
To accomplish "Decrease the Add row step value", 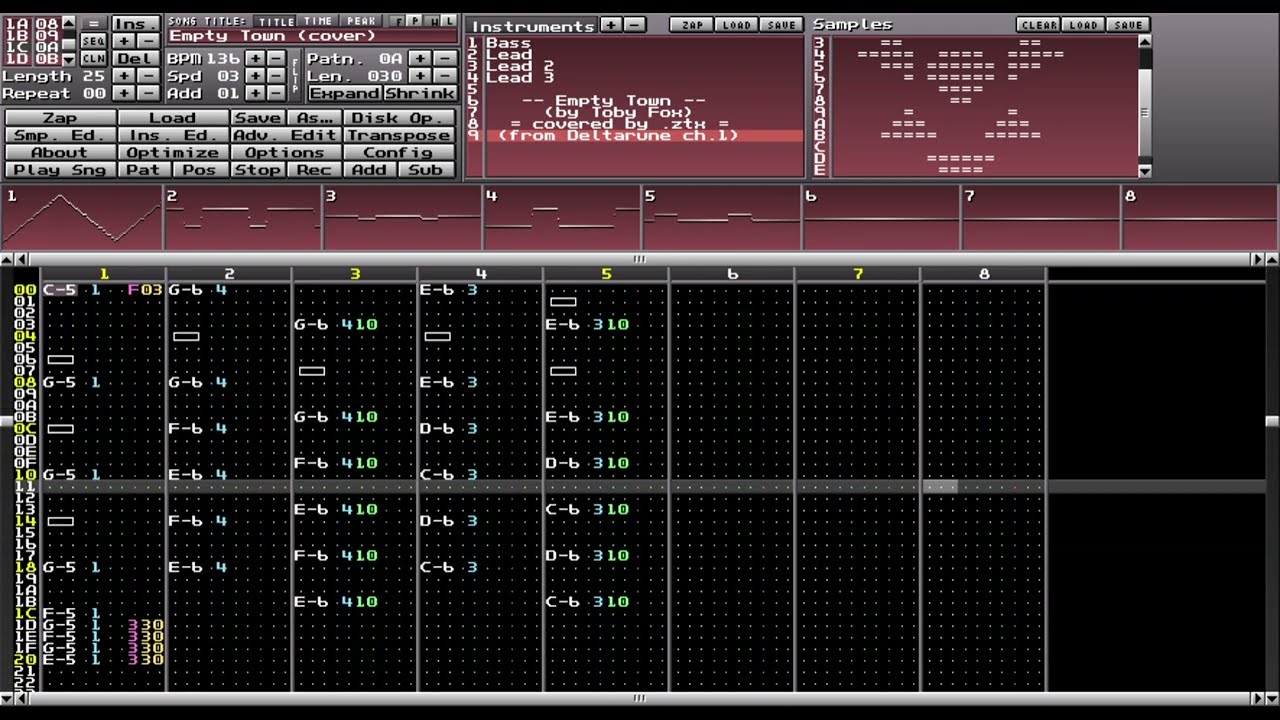I will point(277,93).
